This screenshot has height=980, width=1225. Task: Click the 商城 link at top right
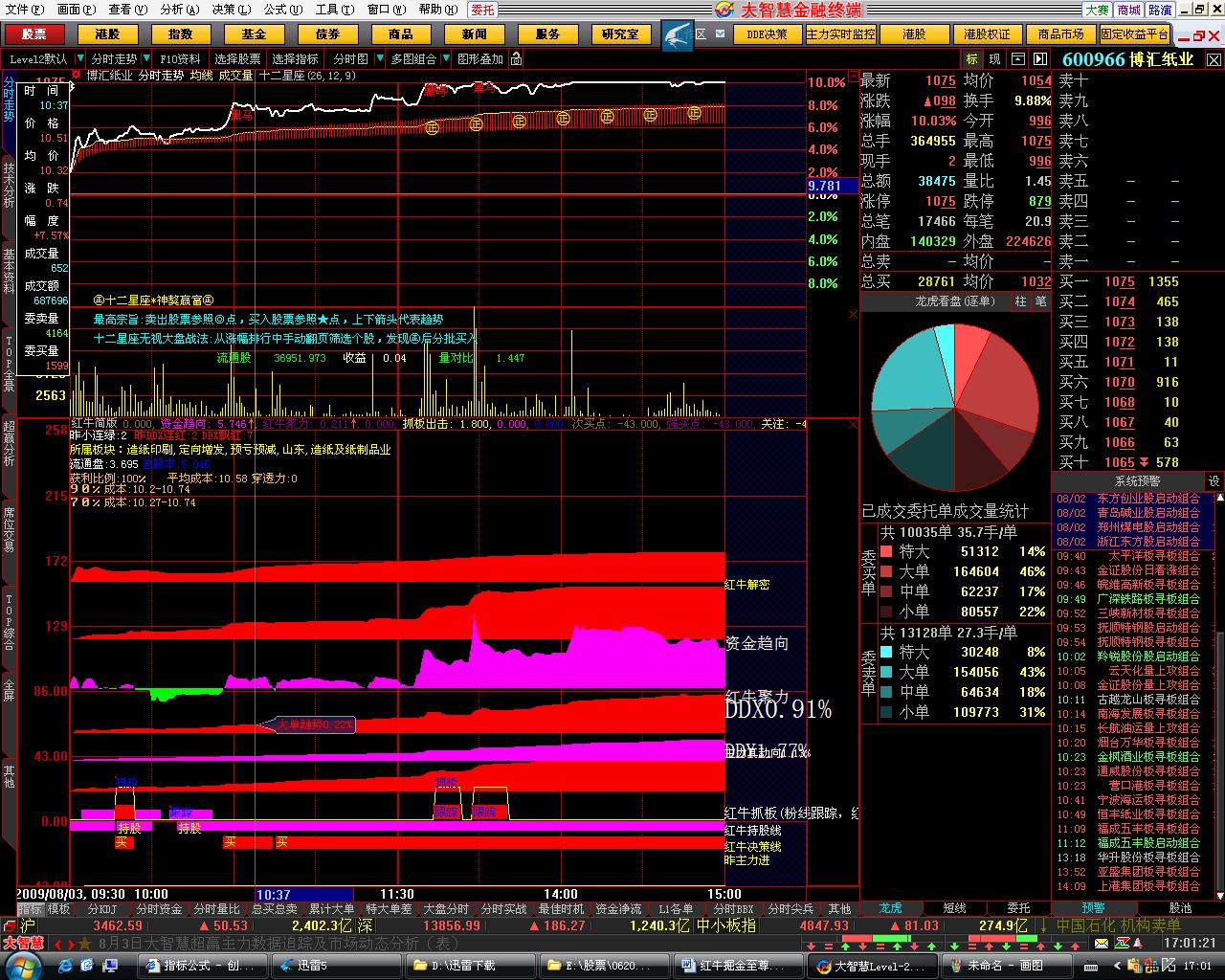[1128, 10]
